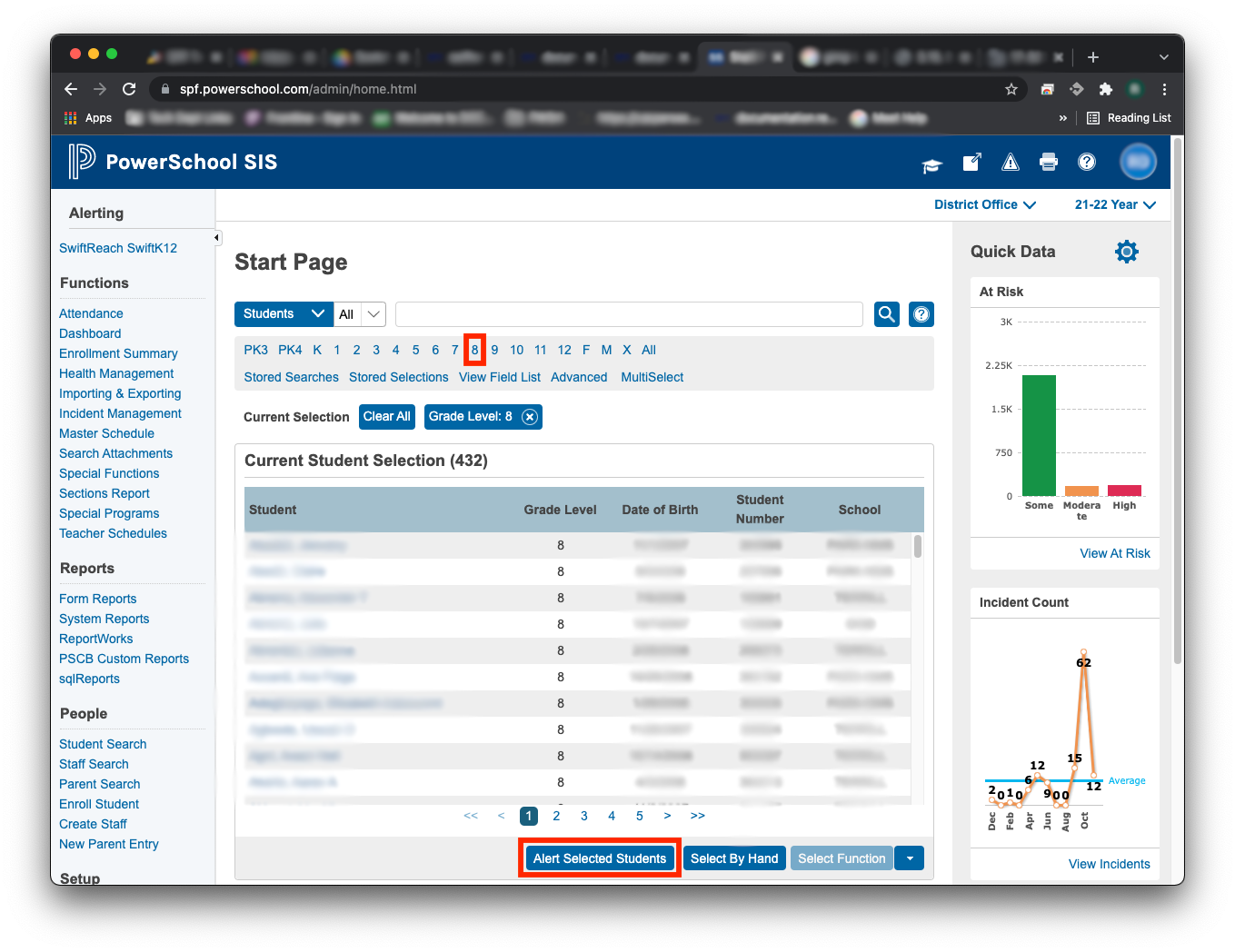
Task: Click the green Some at-risk bar
Action: tap(1039, 435)
